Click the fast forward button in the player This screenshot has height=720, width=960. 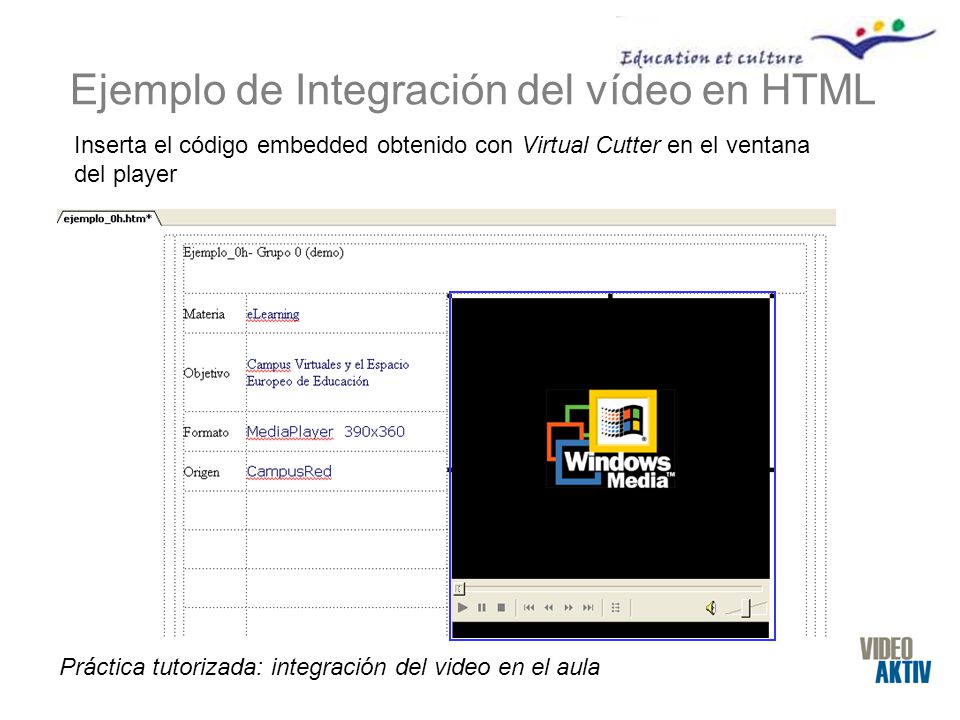(569, 607)
